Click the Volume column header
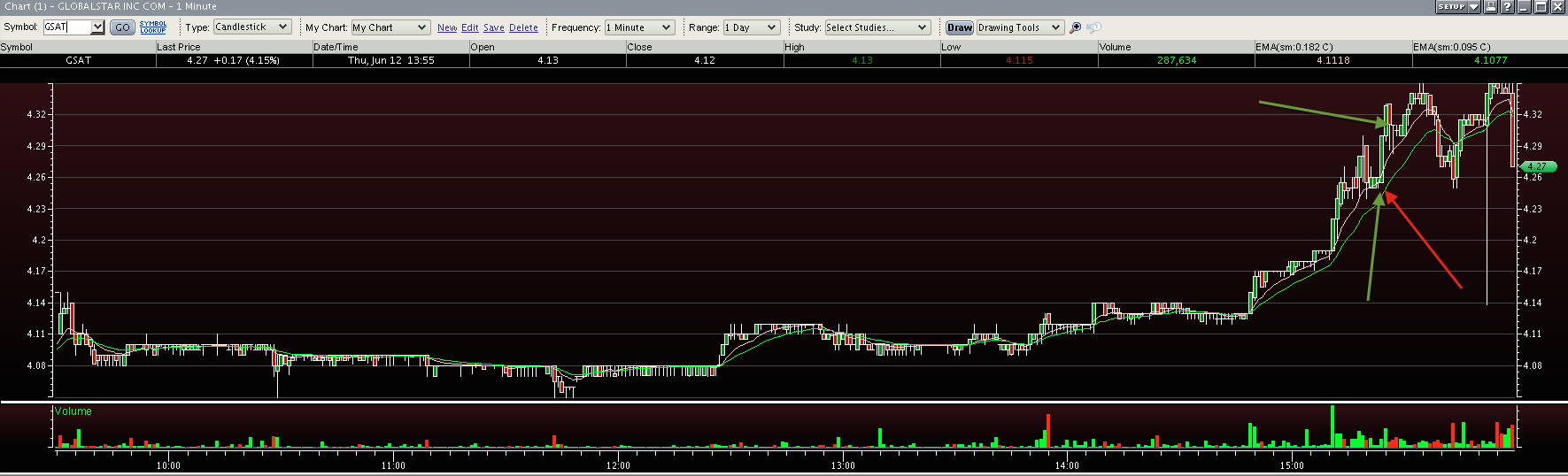This screenshot has height=476, width=1568. pyautogui.click(x=1116, y=47)
